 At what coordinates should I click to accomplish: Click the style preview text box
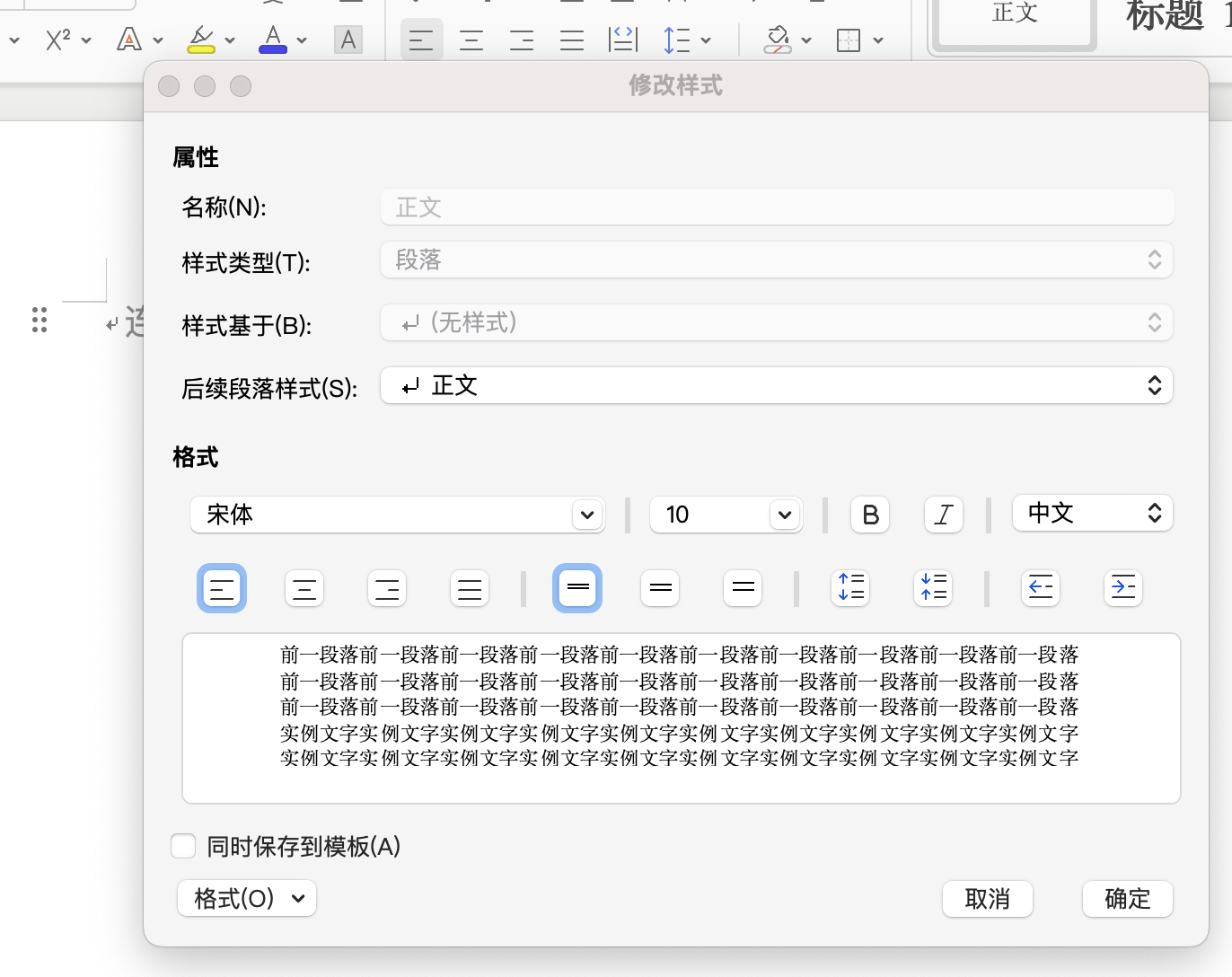(x=681, y=718)
